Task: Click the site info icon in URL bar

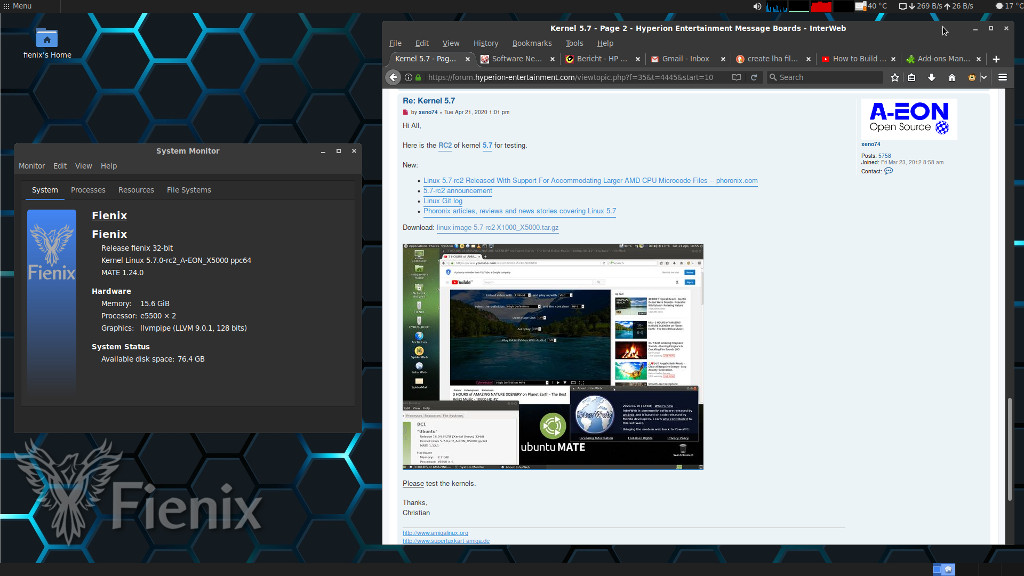Action: [408, 77]
